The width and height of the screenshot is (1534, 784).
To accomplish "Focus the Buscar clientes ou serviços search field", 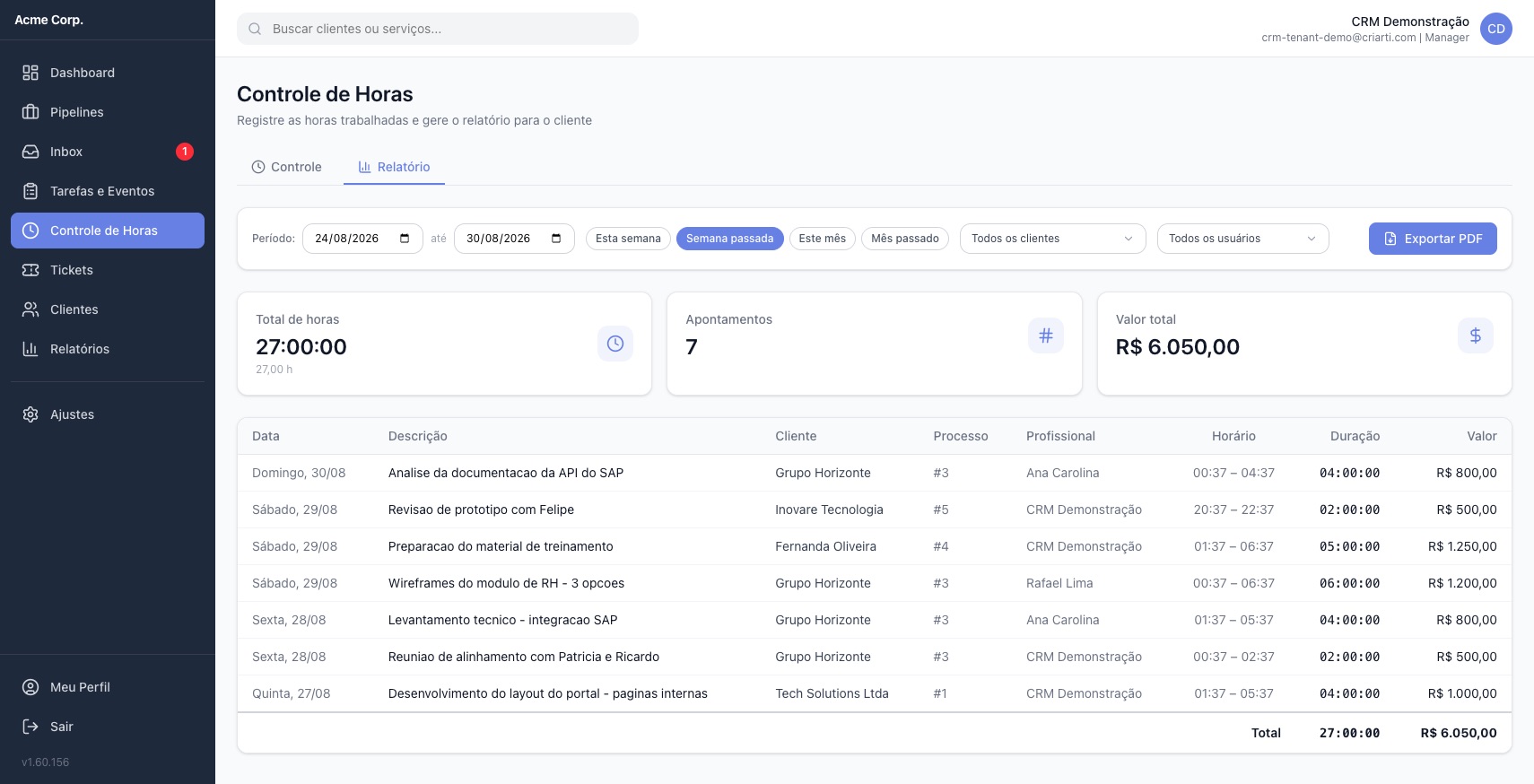I will click(438, 29).
